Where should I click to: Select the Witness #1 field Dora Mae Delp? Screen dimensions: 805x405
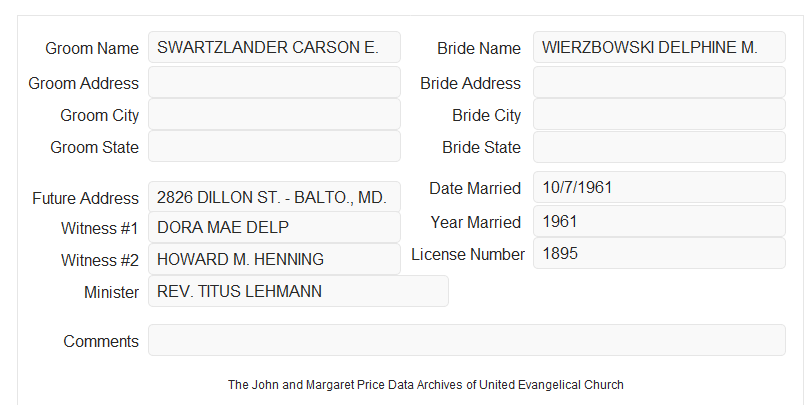274,227
